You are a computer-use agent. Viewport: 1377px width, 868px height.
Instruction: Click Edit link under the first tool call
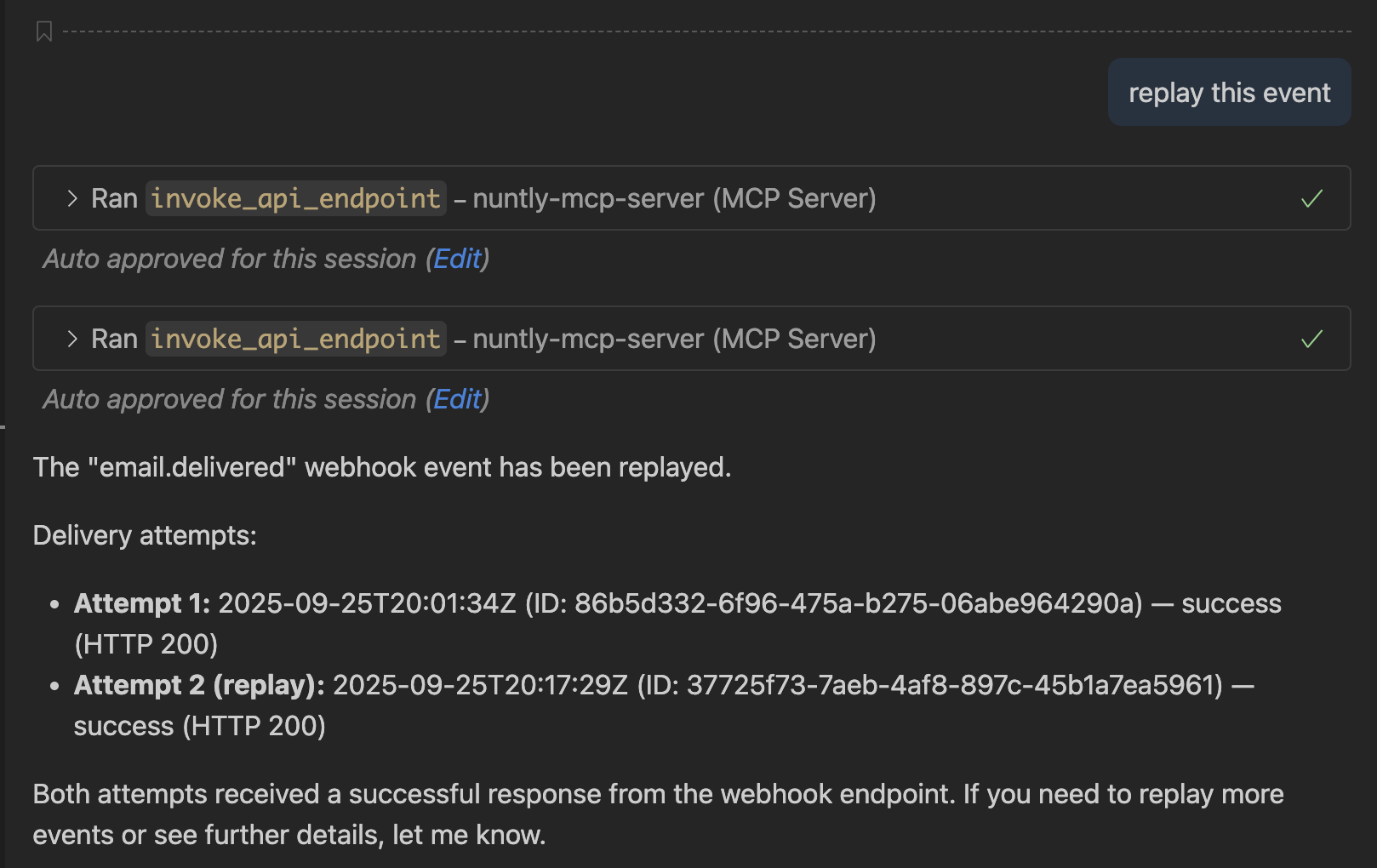click(457, 259)
